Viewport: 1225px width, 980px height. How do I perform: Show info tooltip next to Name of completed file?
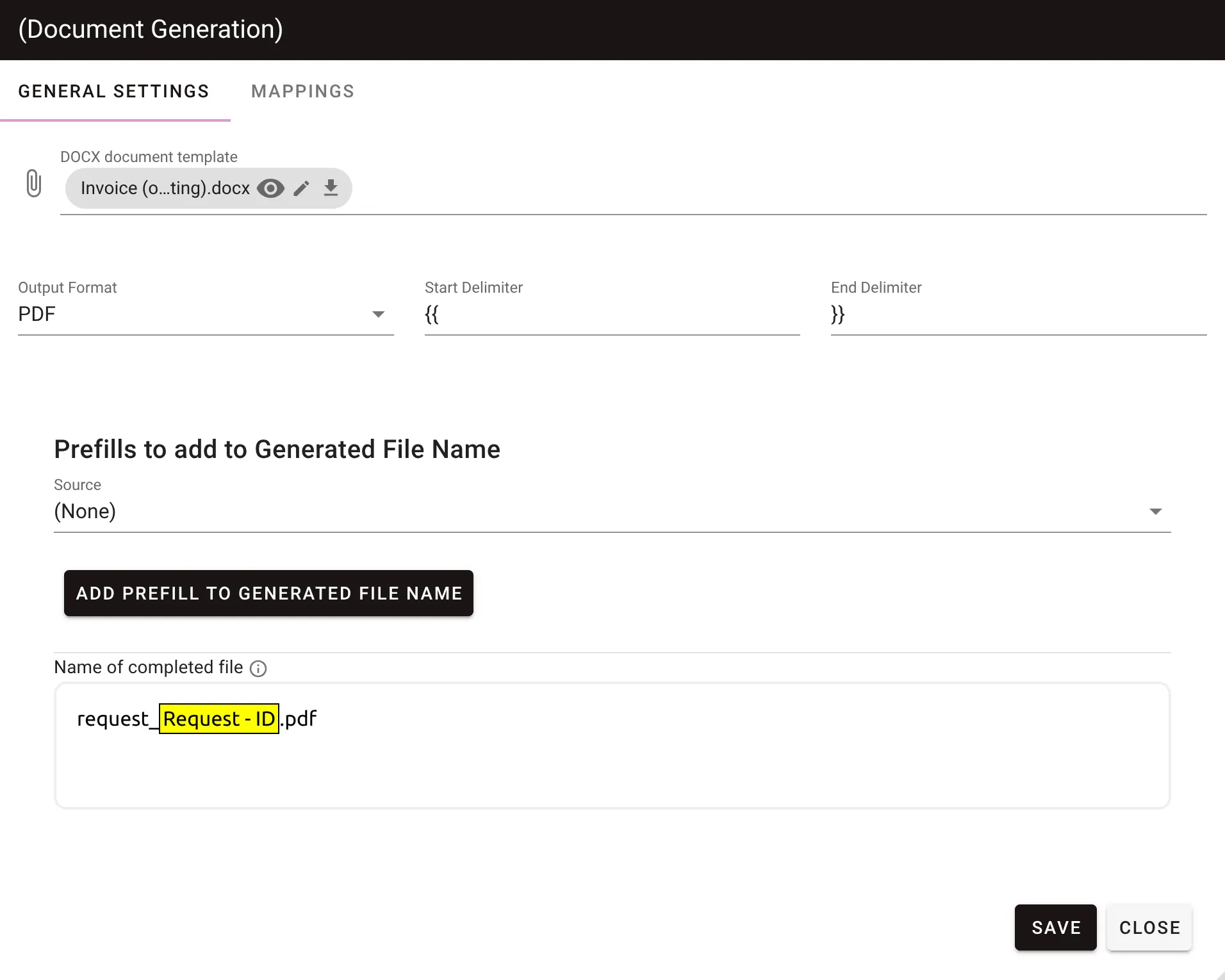pos(258,668)
